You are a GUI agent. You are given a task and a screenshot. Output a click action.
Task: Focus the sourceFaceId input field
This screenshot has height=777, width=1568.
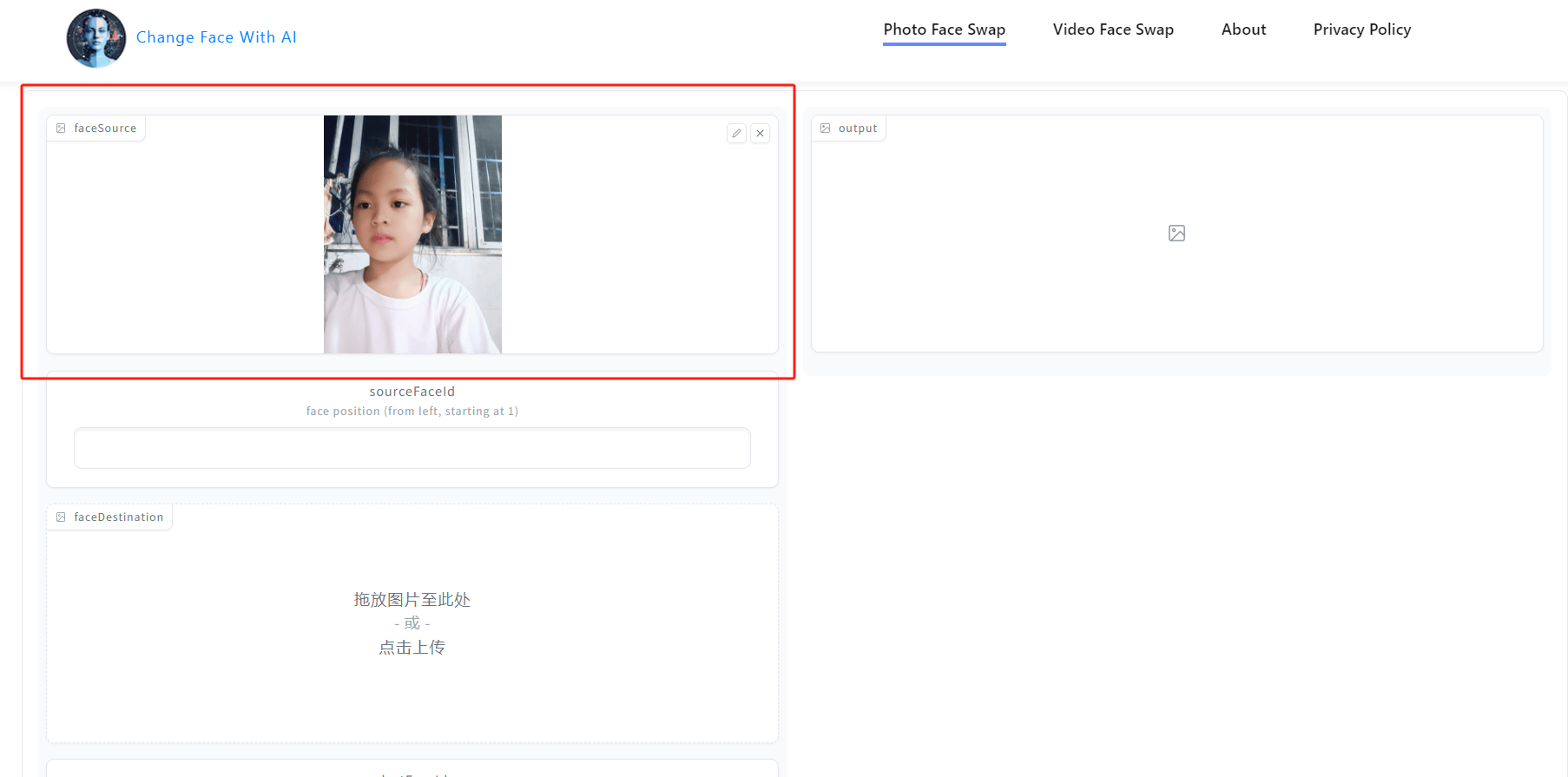(412, 448)
